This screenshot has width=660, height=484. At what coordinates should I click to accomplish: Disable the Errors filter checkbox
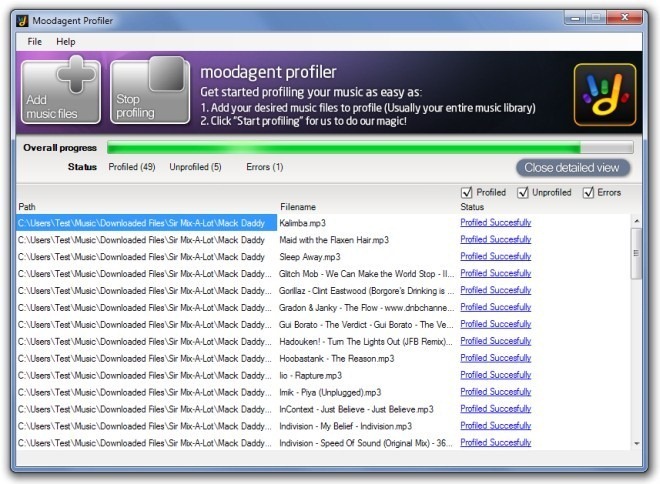click(588, 193)
